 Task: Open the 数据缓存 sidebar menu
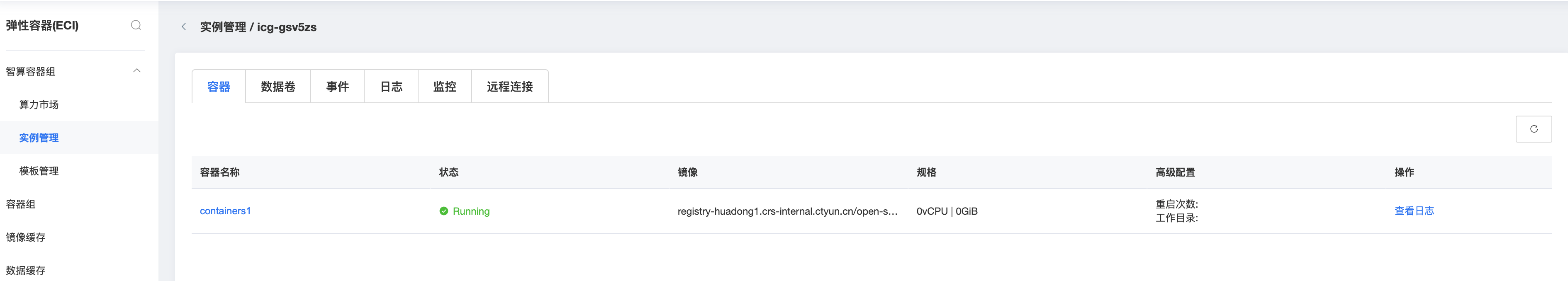pos(26,270)
